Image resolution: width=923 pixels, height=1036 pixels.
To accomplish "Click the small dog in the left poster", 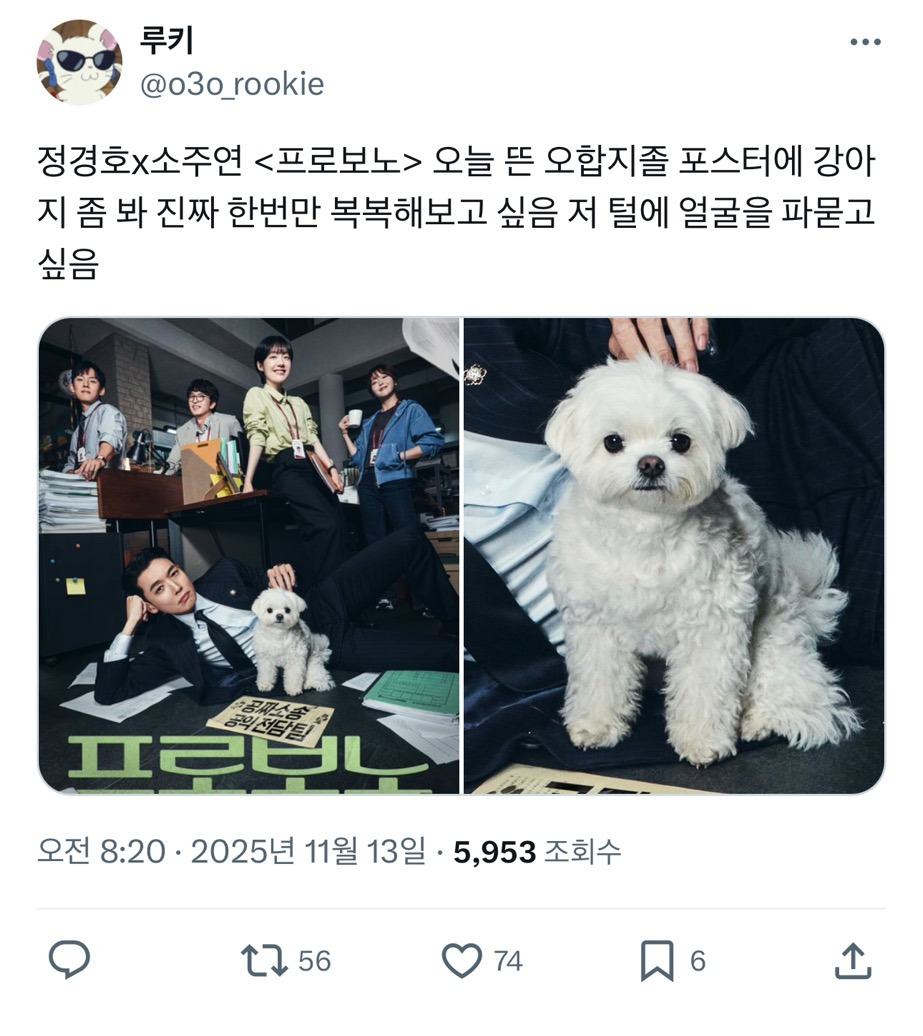I will (289, 640).
